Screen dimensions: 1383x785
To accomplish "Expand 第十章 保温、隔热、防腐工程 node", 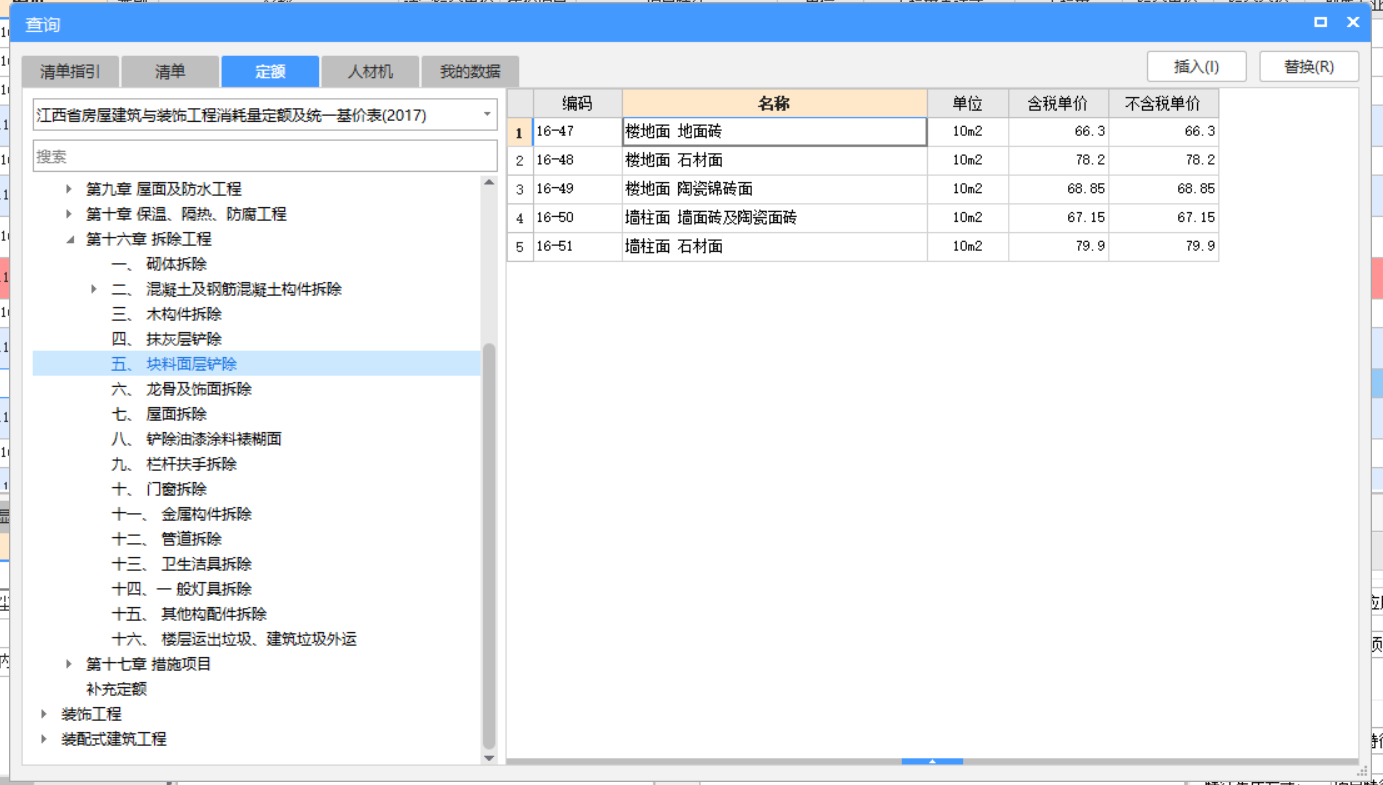I will [x=69, y=214].
